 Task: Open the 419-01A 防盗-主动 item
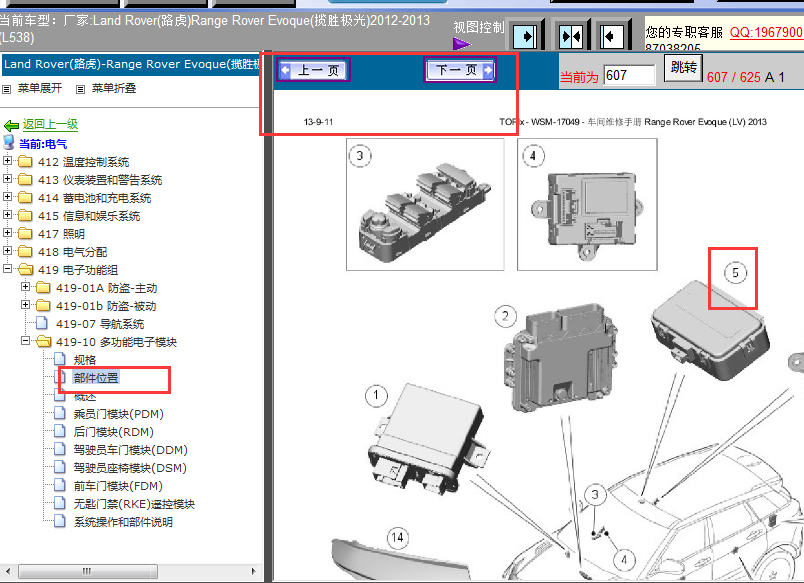click(x=107, y=288)
